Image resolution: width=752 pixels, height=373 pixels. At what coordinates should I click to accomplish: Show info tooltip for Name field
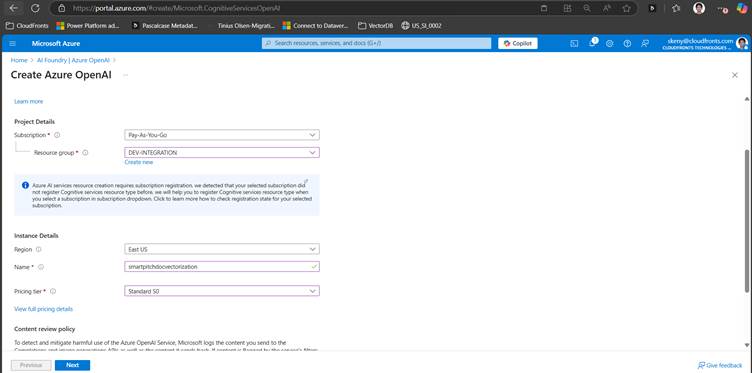click(x=41, y=267)
